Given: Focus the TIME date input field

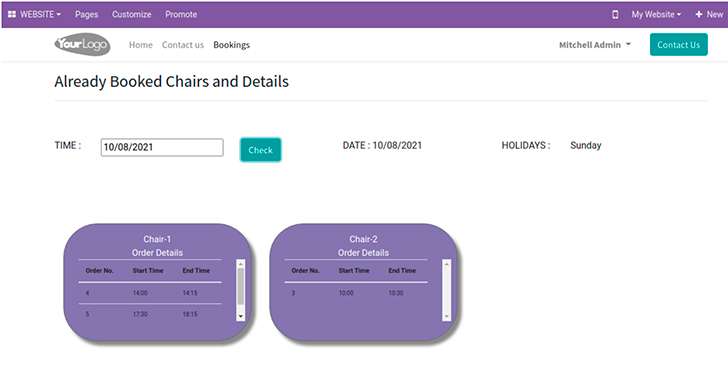Looking at the screenshot, I should tap(162, 147).
